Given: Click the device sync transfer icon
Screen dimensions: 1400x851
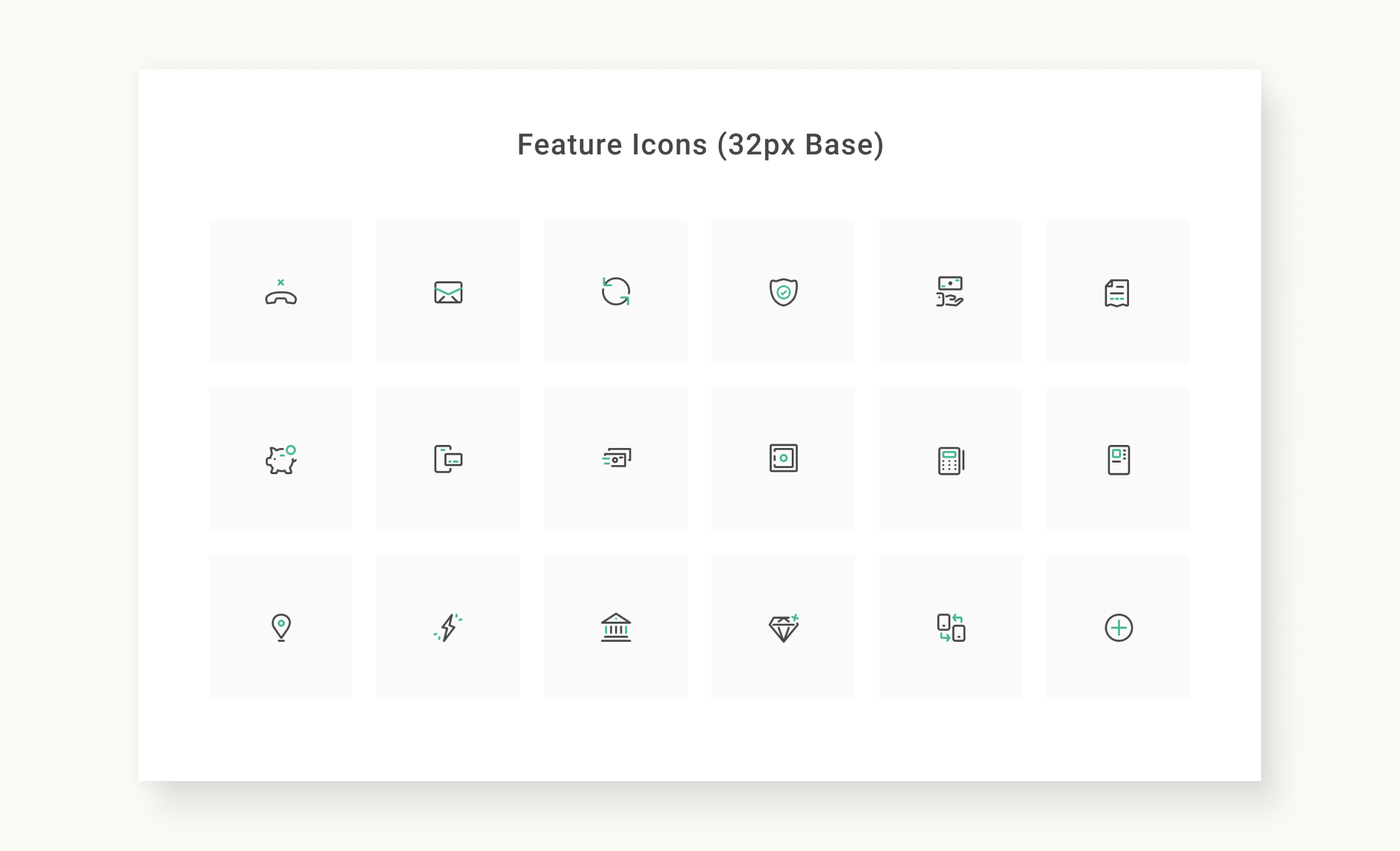Looking at the screenshot, I should (951, 628).
